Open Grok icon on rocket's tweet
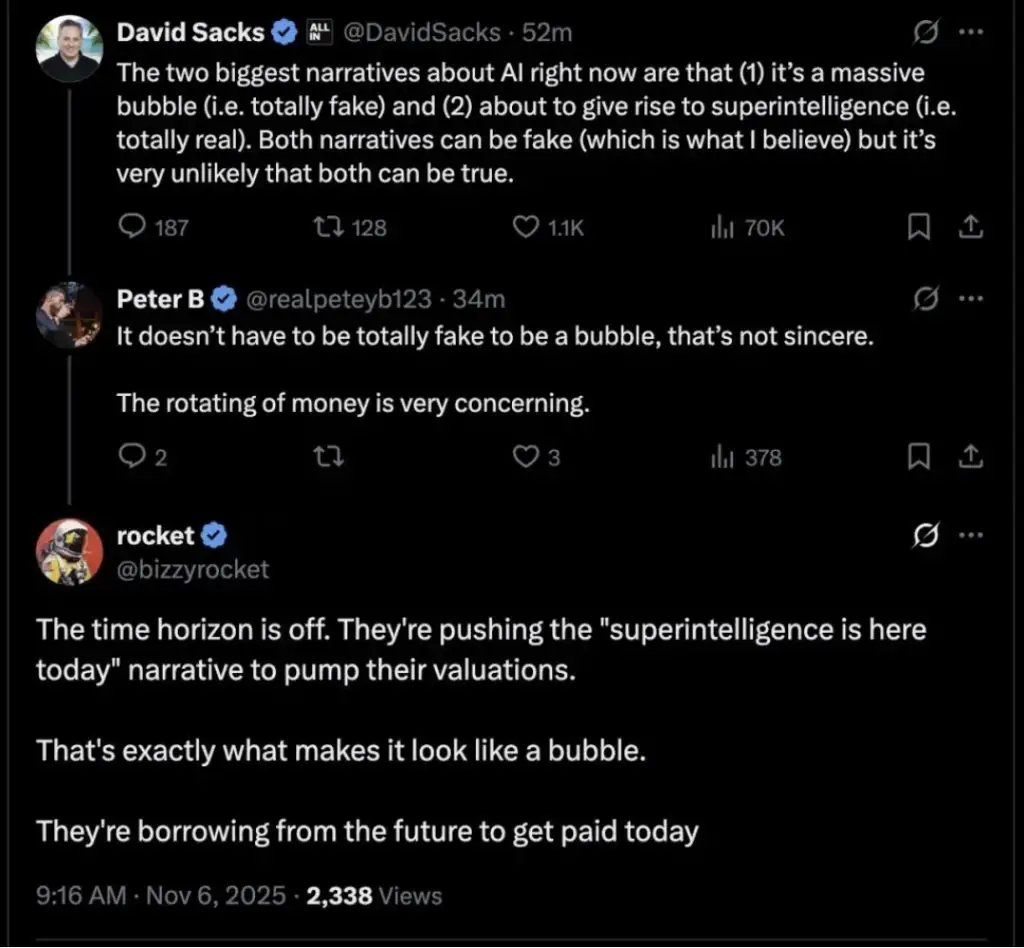1024x948 pixels. coord(926,536)
